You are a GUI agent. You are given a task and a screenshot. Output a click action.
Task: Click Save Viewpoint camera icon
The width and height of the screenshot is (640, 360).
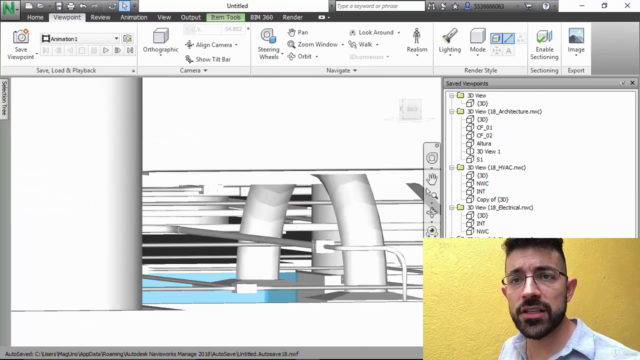pos(20,37)
